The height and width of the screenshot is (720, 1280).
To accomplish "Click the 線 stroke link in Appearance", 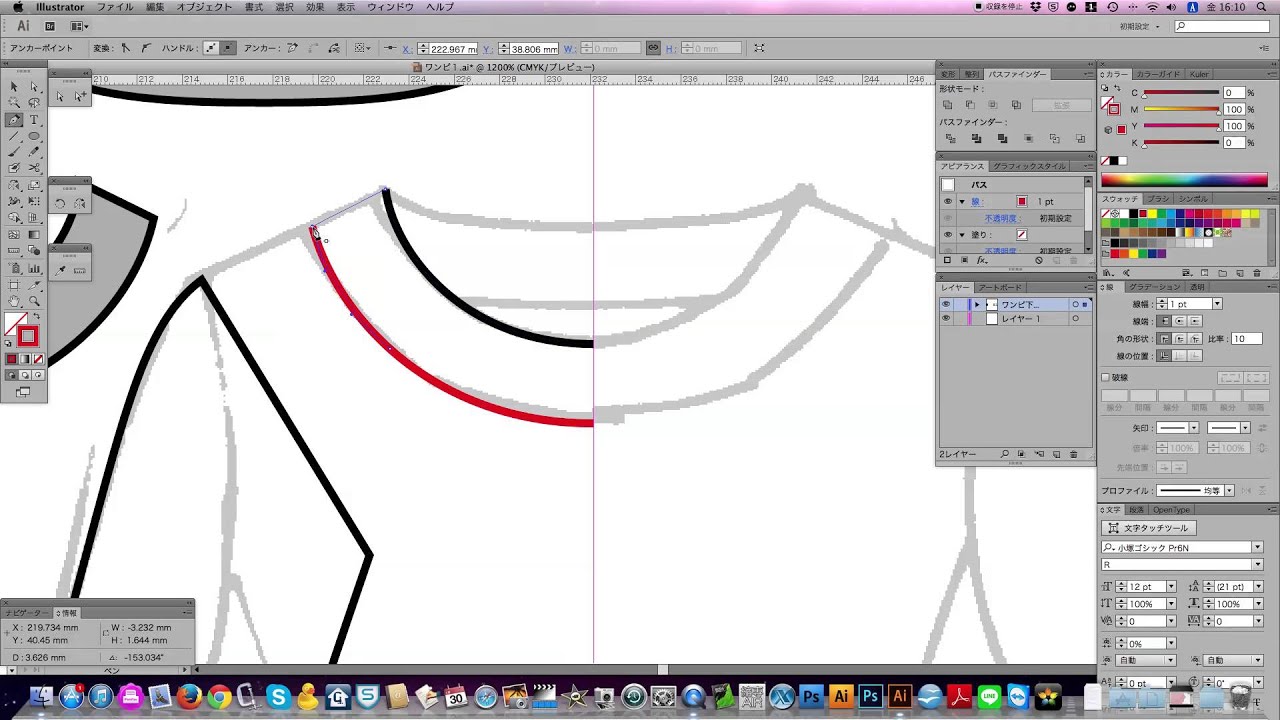I will coord(977,202).
